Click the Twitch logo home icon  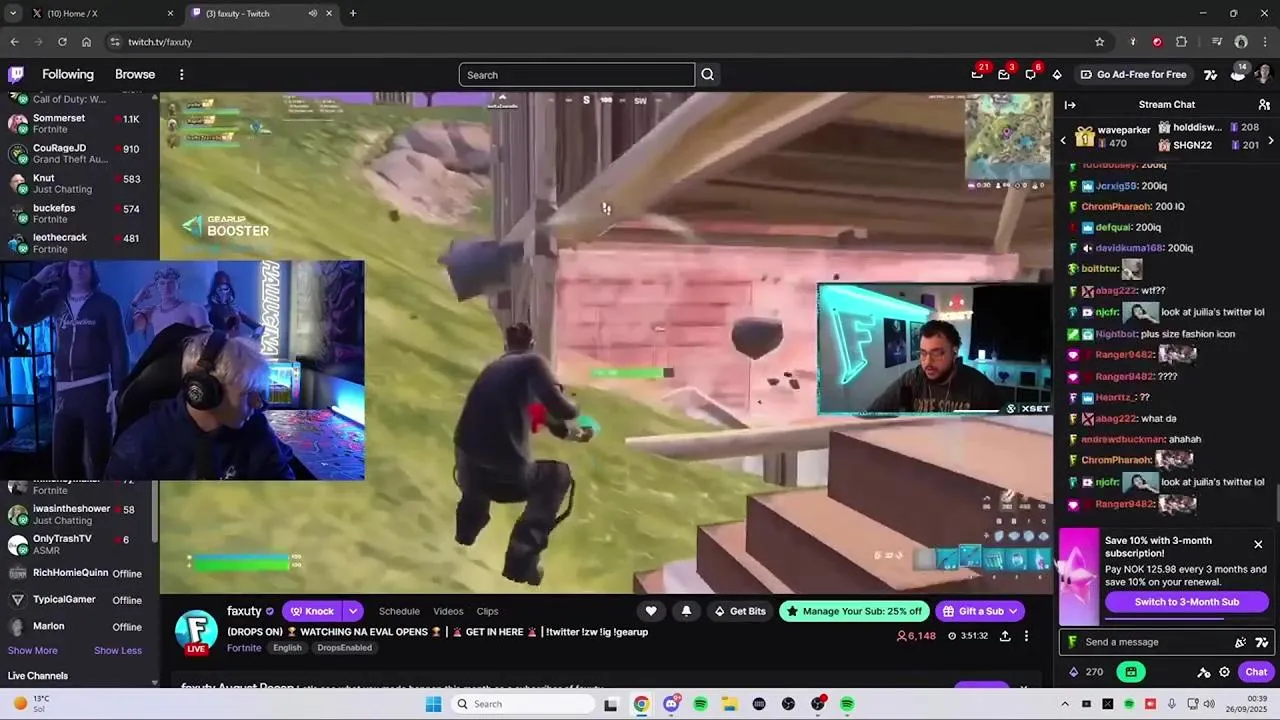click(16, 74)
